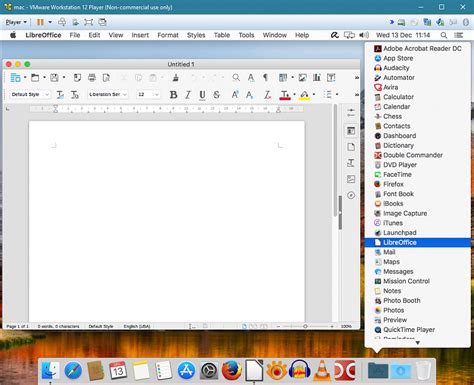Click the Page 1 of 1 status field
Image resolution: width=474 pixels, height=385 pixels.
click(18, 326)
